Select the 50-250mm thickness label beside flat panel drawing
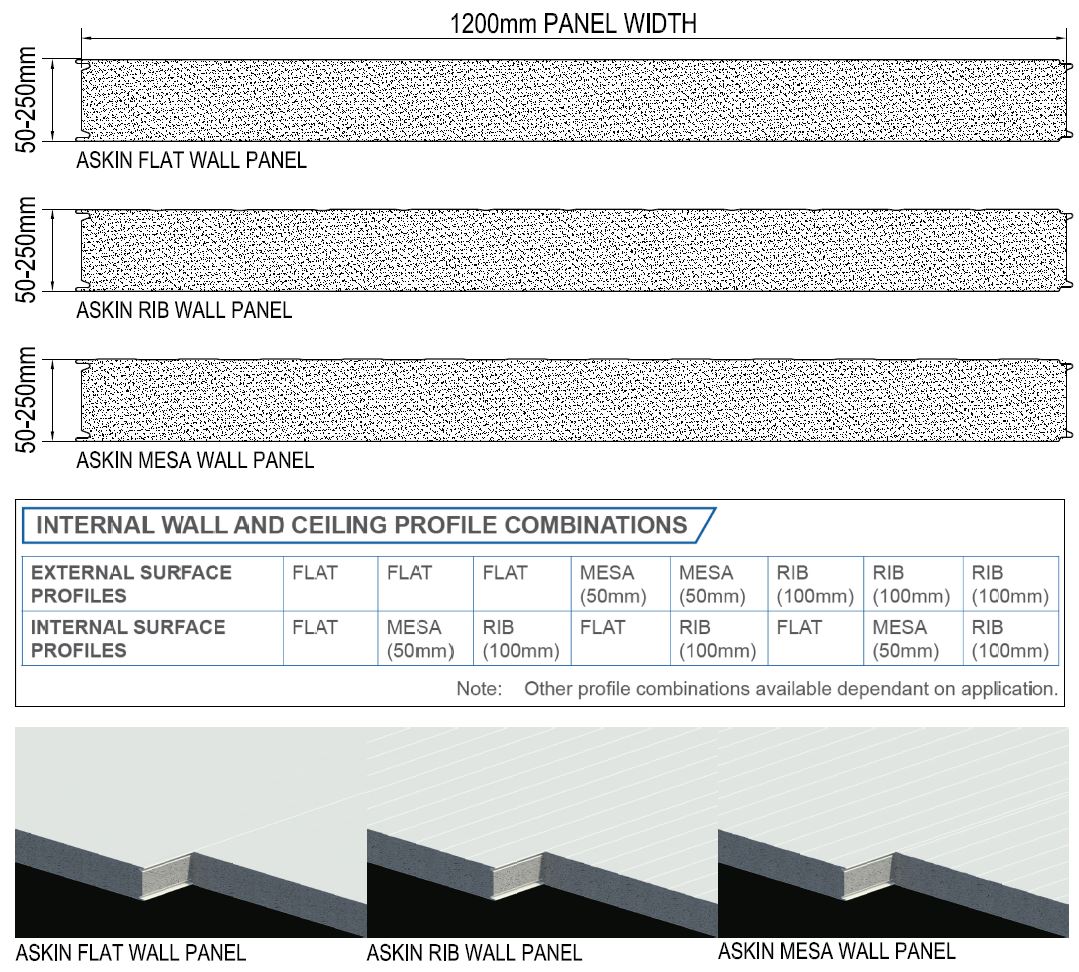Viewport: 1079px width, 972px height. coord(25,100)
